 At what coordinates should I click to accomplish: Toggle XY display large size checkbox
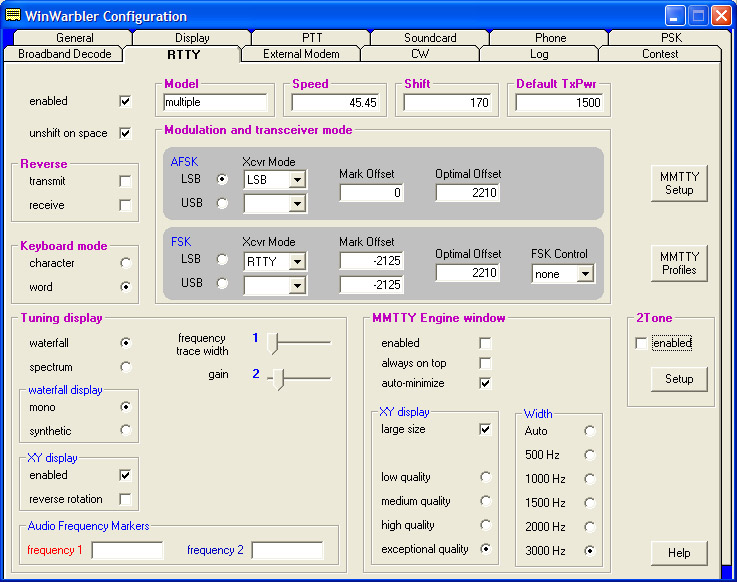[x=485, y=429]
